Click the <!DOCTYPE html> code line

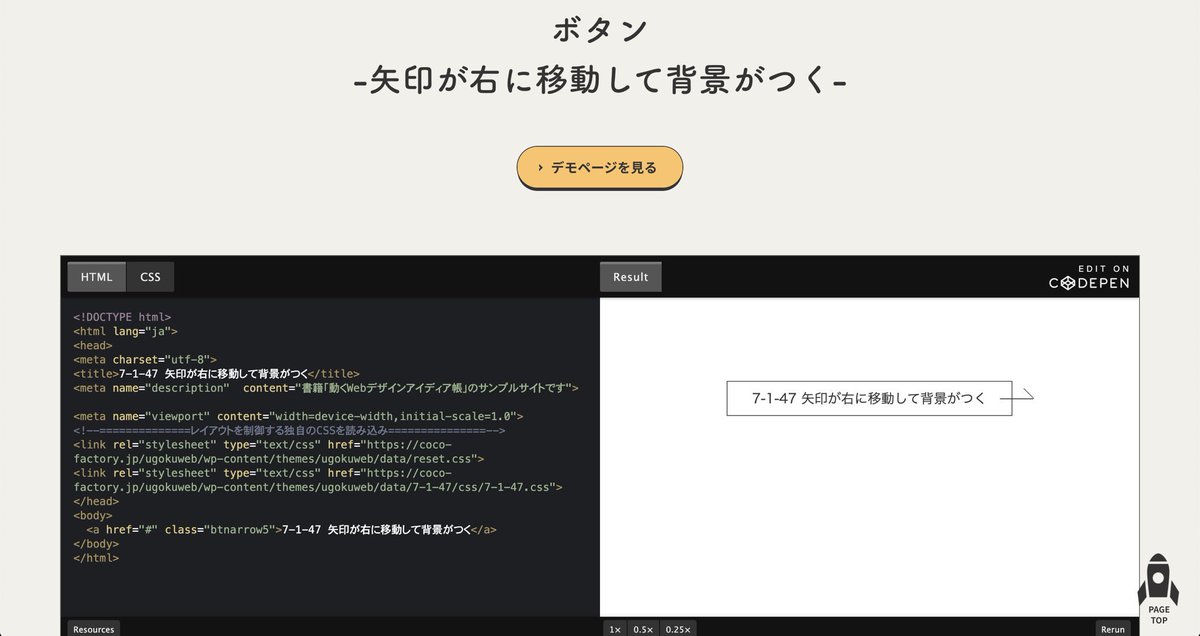coord(122,317)
